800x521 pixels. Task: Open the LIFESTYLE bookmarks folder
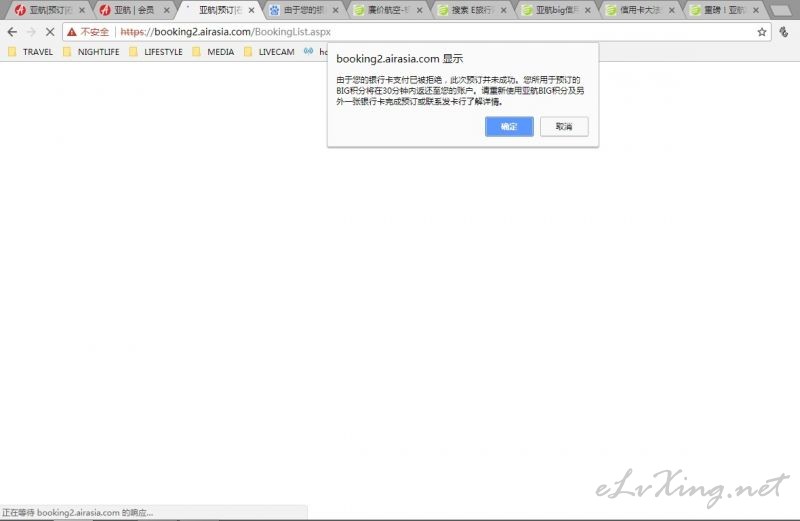point(156,52)
